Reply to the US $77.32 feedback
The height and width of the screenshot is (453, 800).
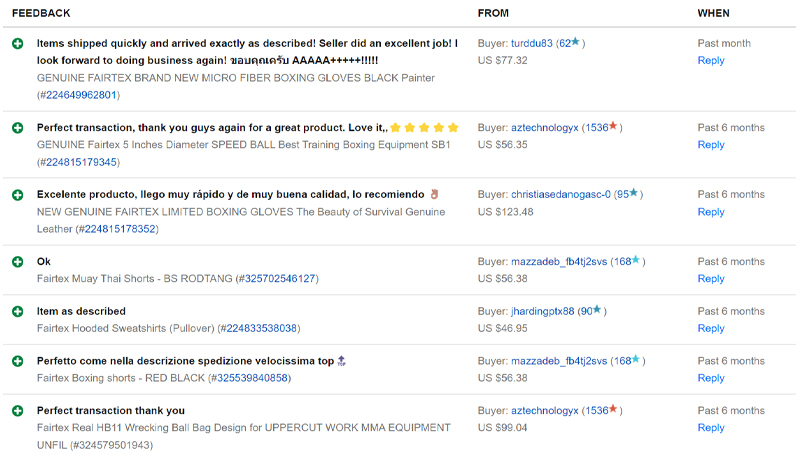pos(711,61)
